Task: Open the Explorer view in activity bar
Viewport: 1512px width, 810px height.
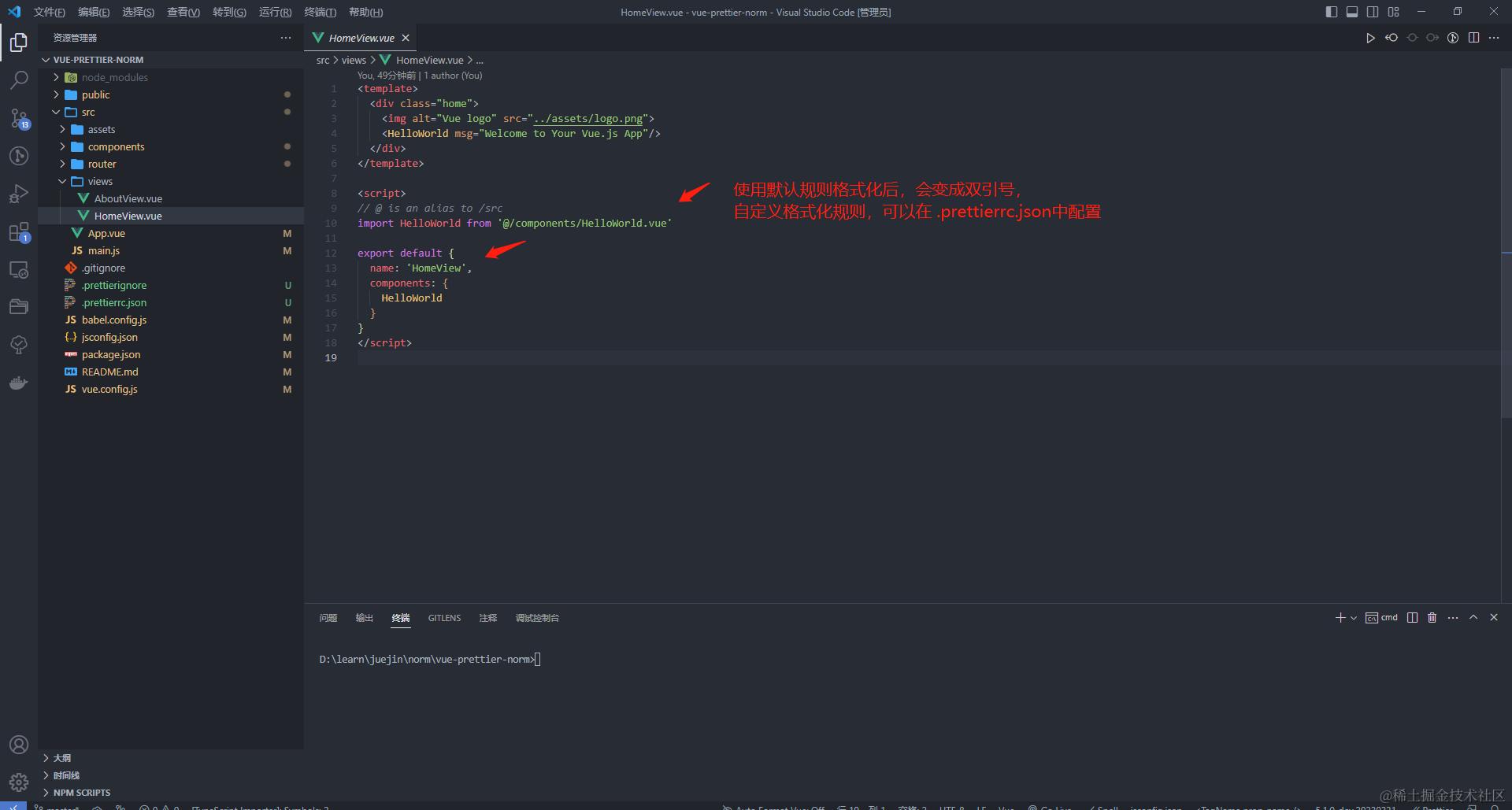Action: point(19,43)
